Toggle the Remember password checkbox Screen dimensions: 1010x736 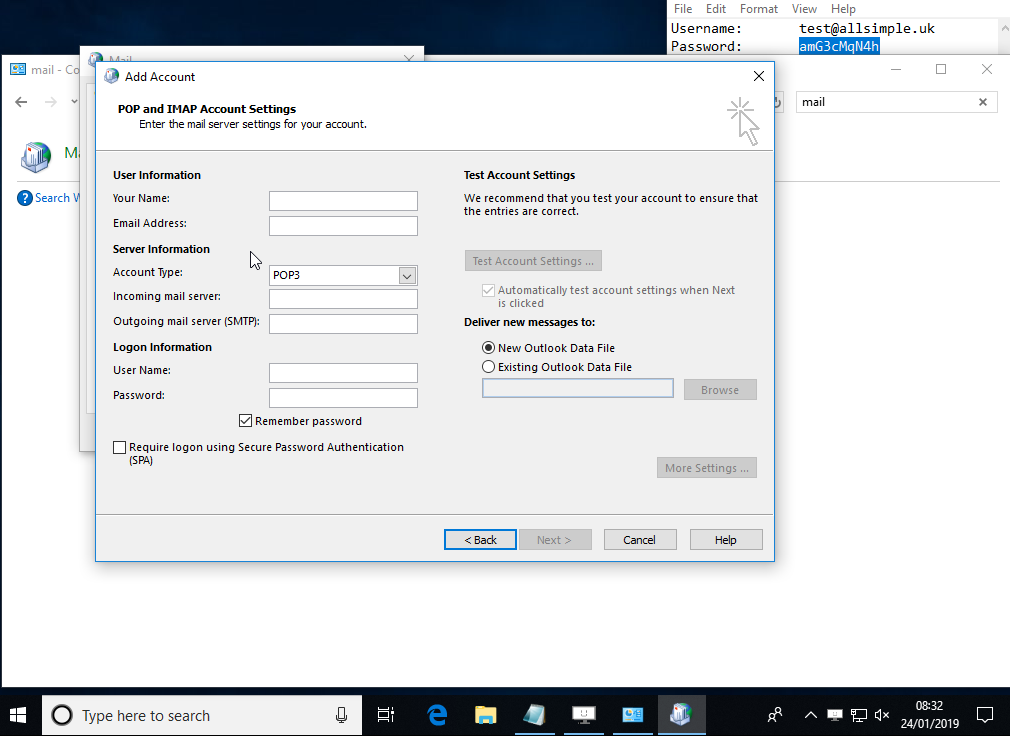pyautogui.click(x=246, y=421)
